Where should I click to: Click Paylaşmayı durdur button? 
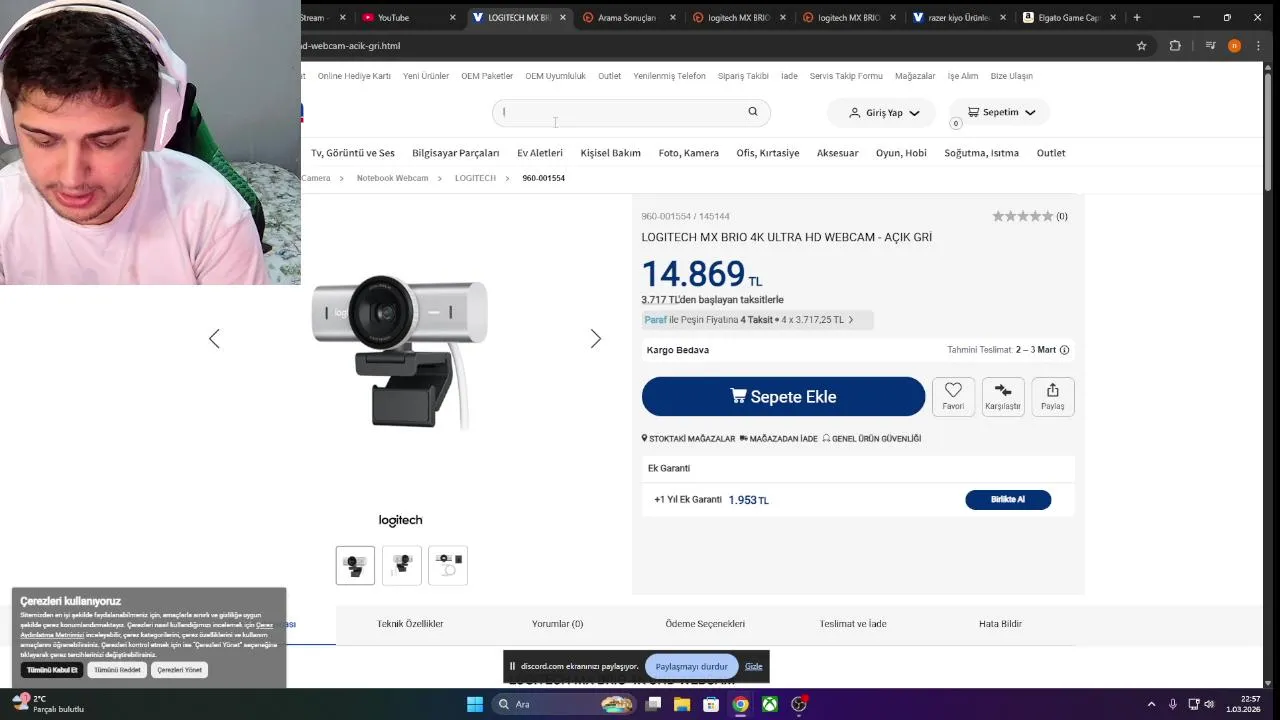[x=691, y=667]
